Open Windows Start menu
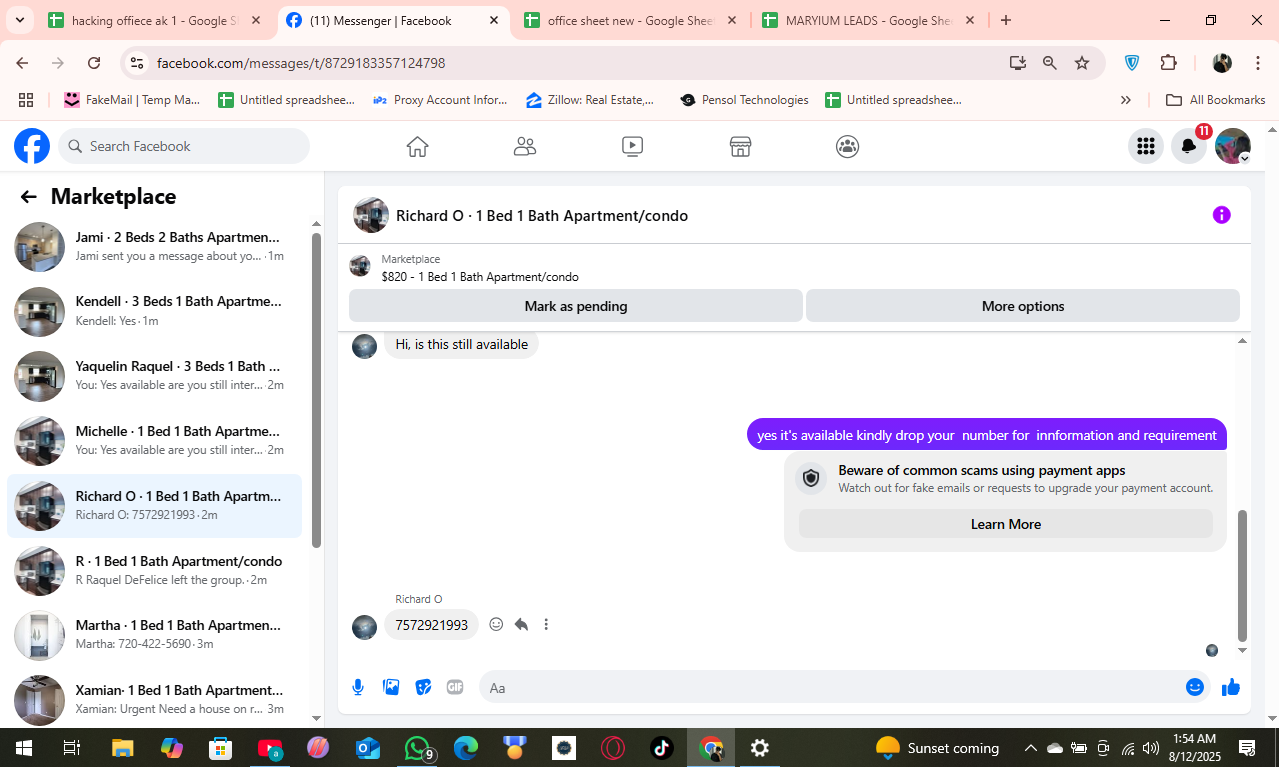Image resolution: width=1279 pixels, height=767 pixels. [x=23, y=748]
